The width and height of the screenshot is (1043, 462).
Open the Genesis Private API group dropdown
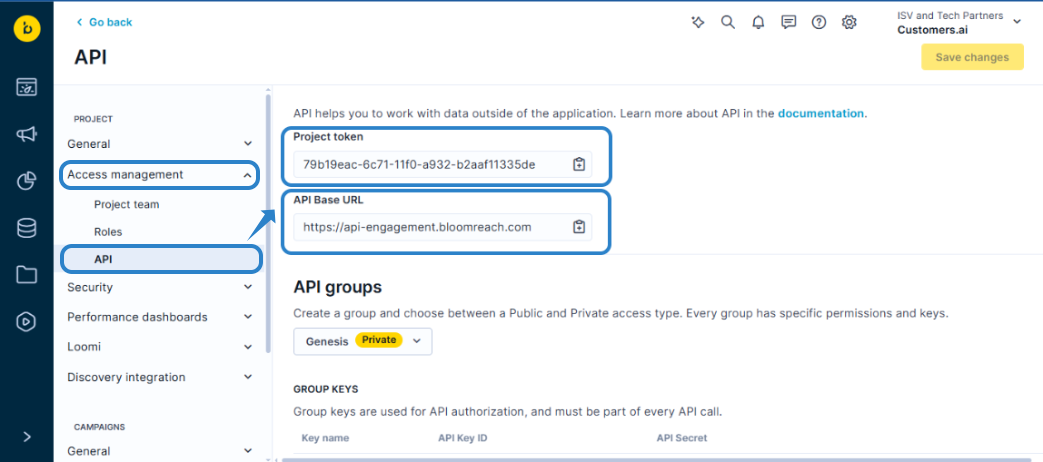coord(363,341)
